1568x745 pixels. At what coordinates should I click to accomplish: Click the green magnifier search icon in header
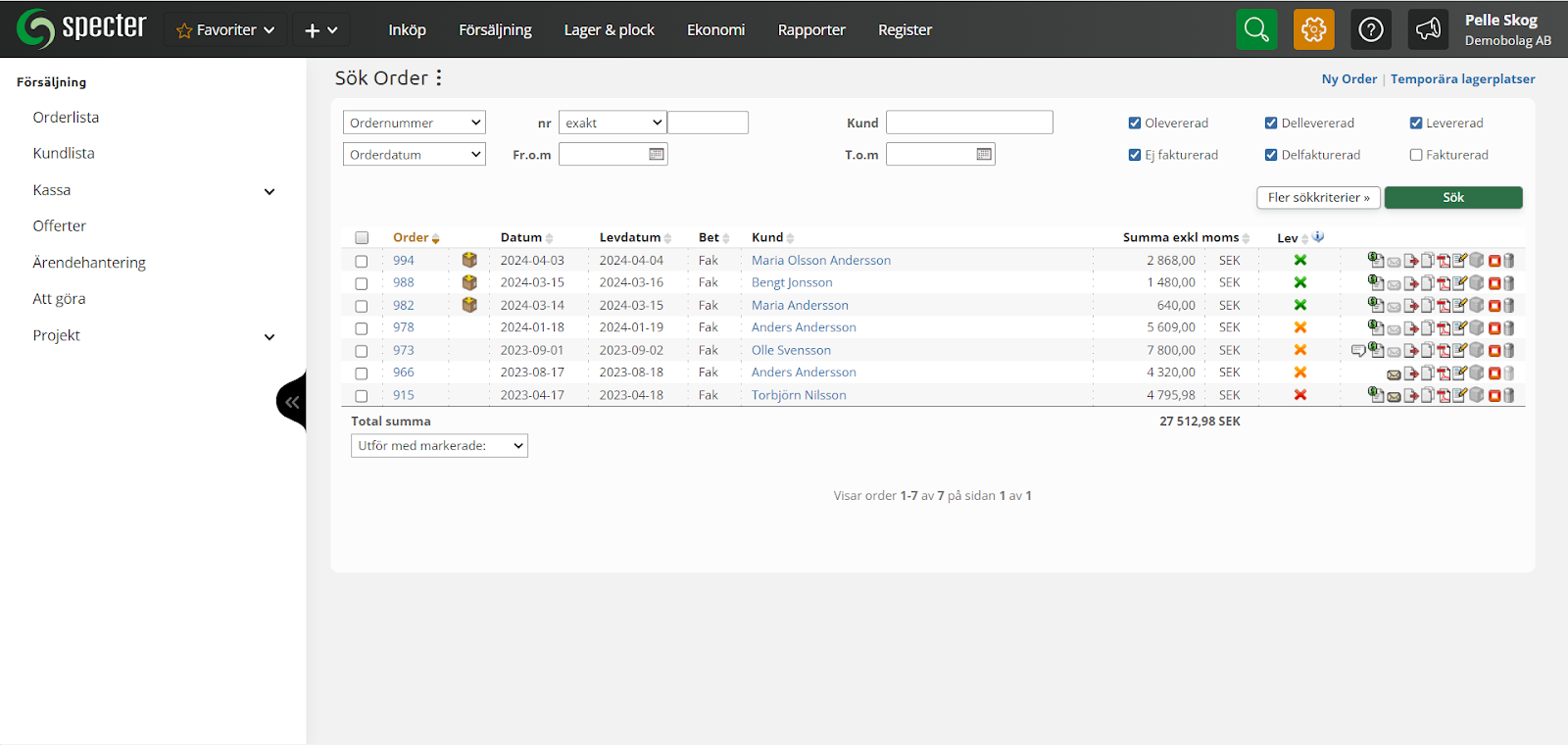(x=1256, y=29)
